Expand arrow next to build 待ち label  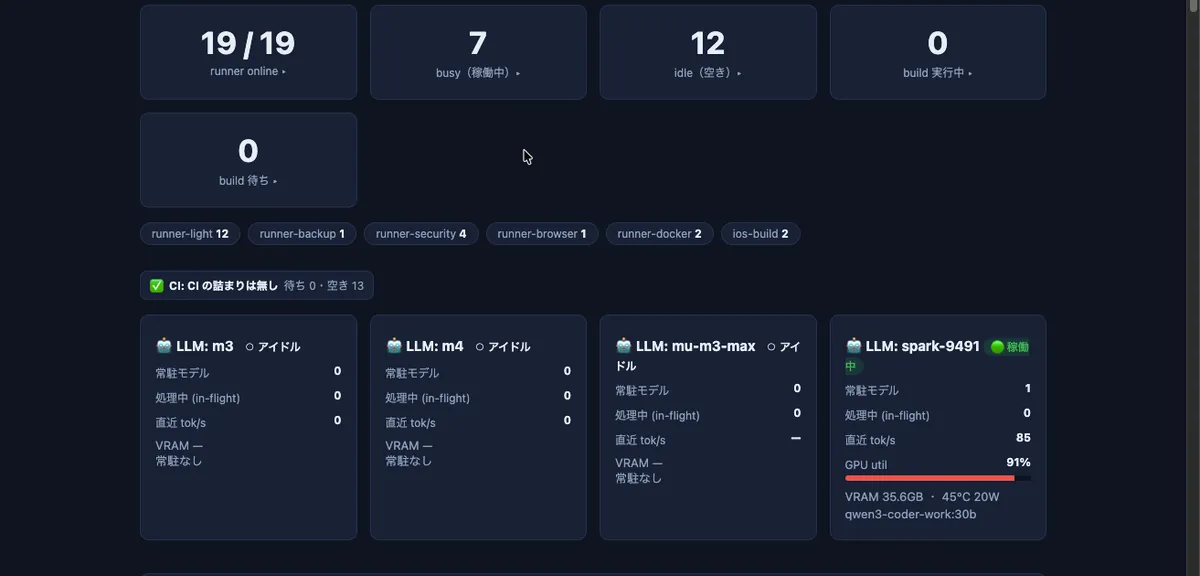click(x=275, y=181)
